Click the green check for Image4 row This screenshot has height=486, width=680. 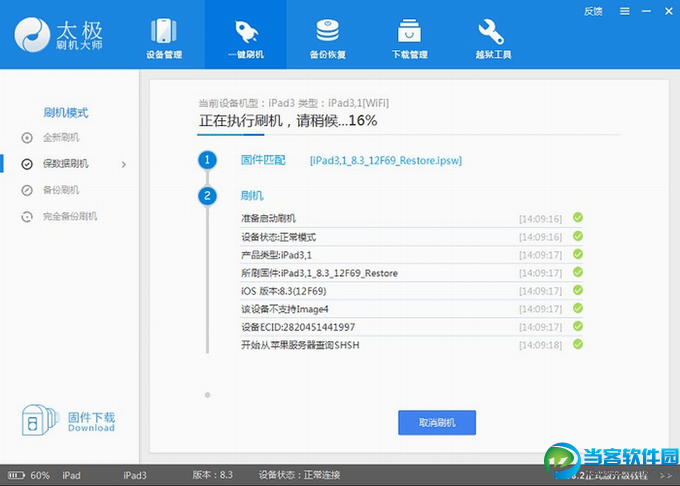point(578,308)
